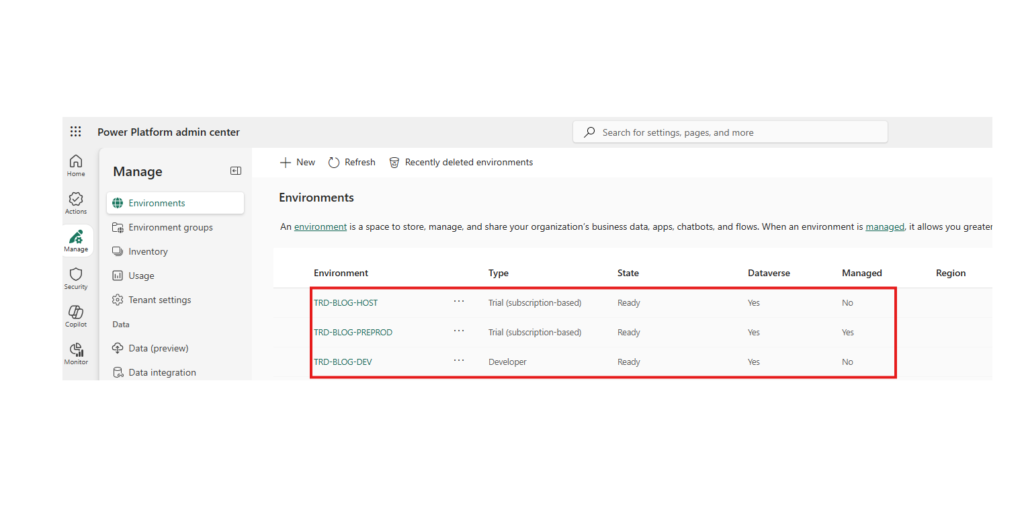Open the app launcher waffle icon
This screenshot has width=1024, height=506.
pyautogui.click(x=76, y=132)
